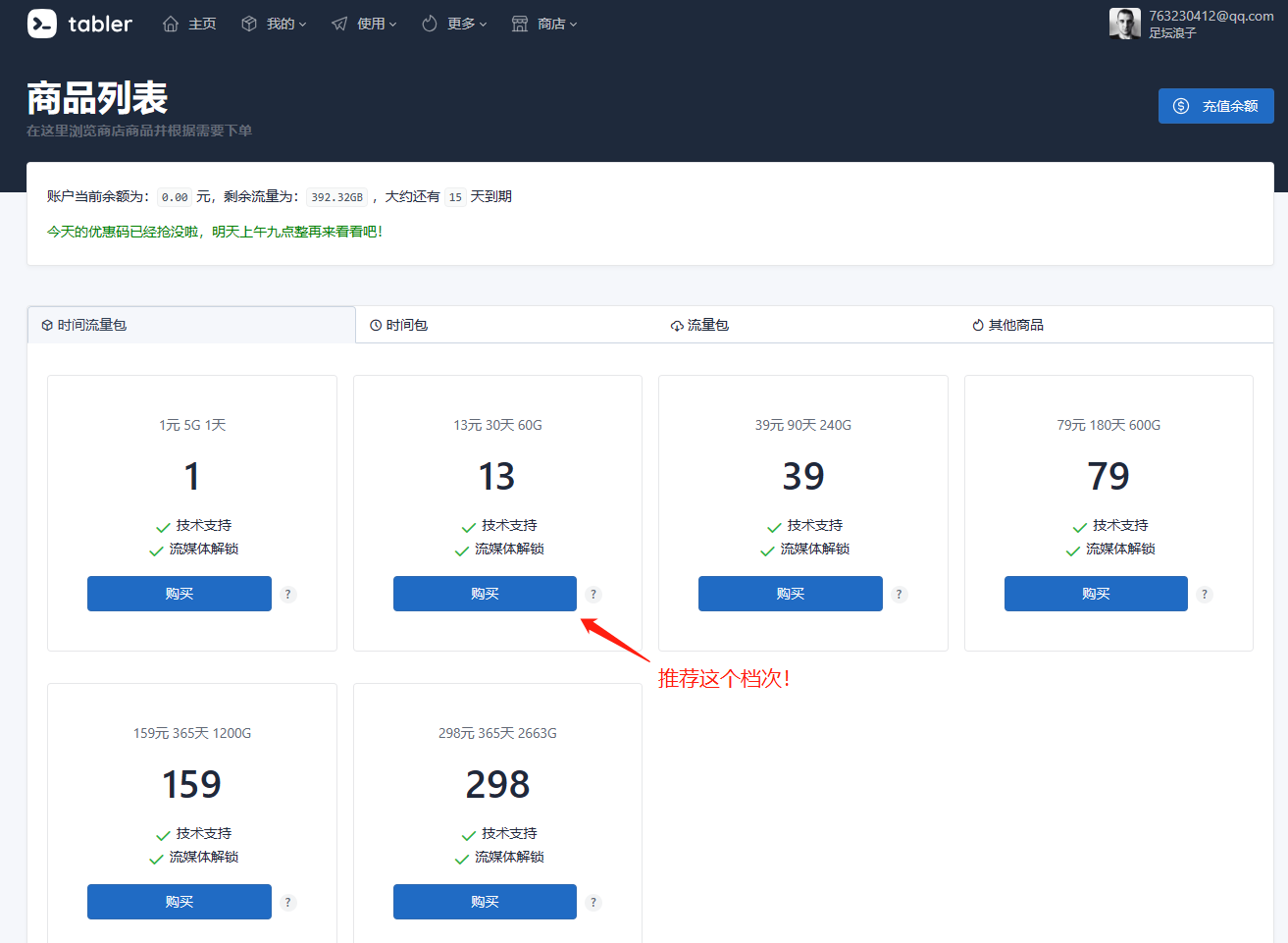Switch to the 流量包 tab
Image resolution: width=1288 pixels, height=943 pixels.
(807, 325)
